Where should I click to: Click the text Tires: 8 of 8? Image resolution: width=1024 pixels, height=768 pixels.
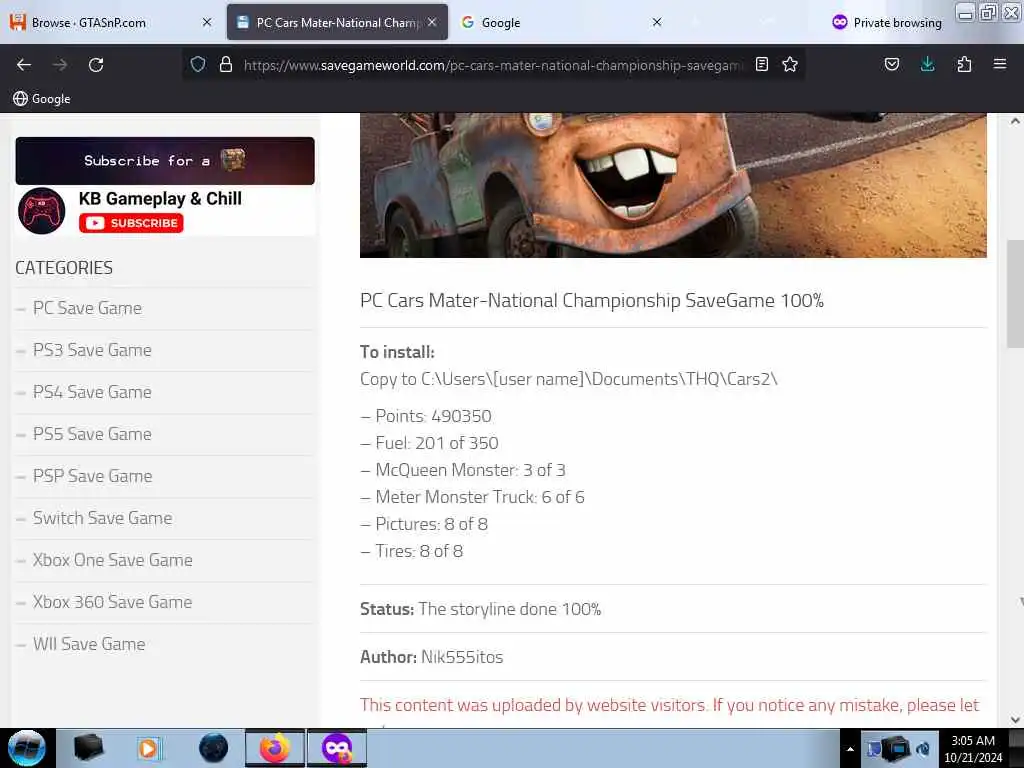pyautogui.click(x=419, y=551)
